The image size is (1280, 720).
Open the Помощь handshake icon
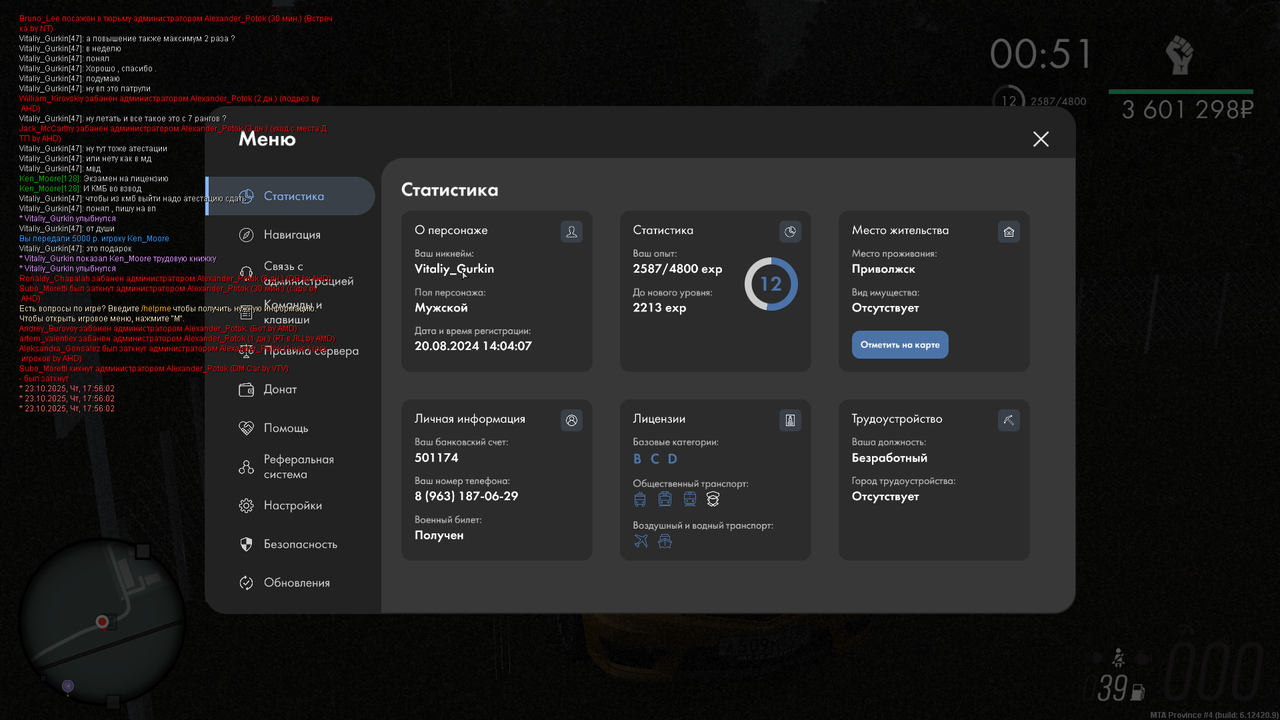tap(247, 428)
